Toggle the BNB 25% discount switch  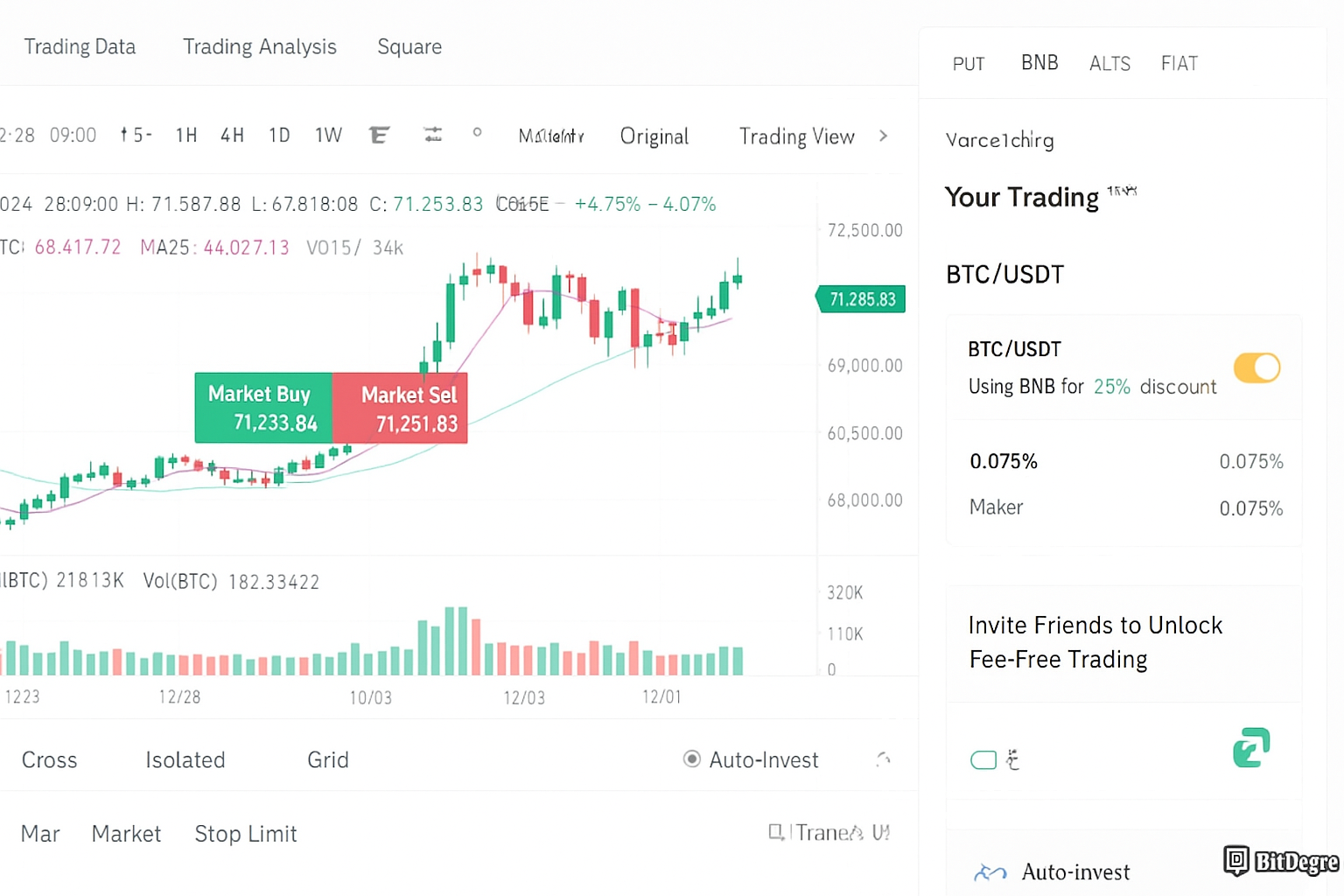[x=1256, y=367]
